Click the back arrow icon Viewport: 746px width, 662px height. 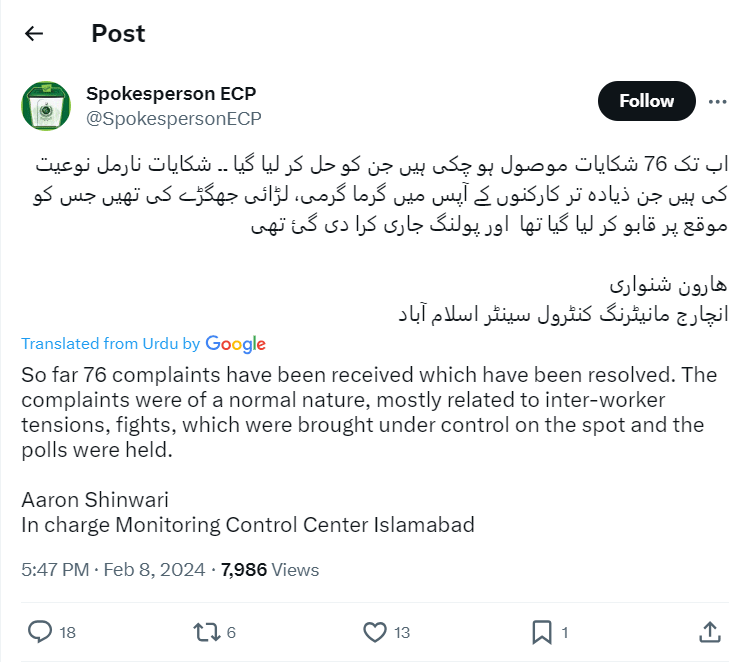point(34,33)
